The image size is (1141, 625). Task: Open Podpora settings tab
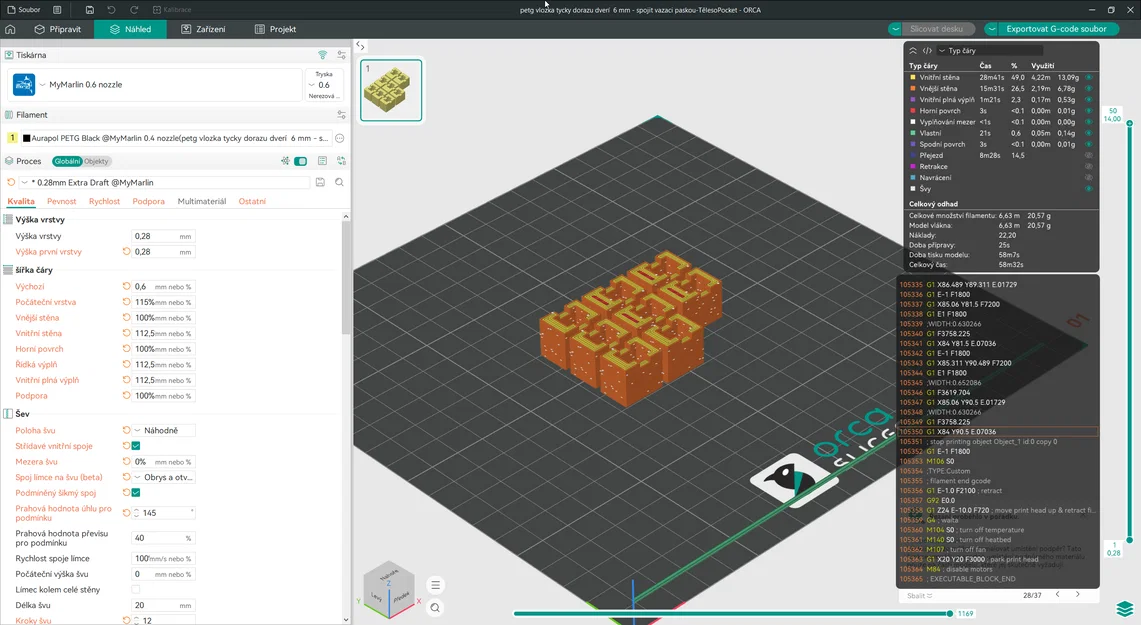[x=148, y=202]
